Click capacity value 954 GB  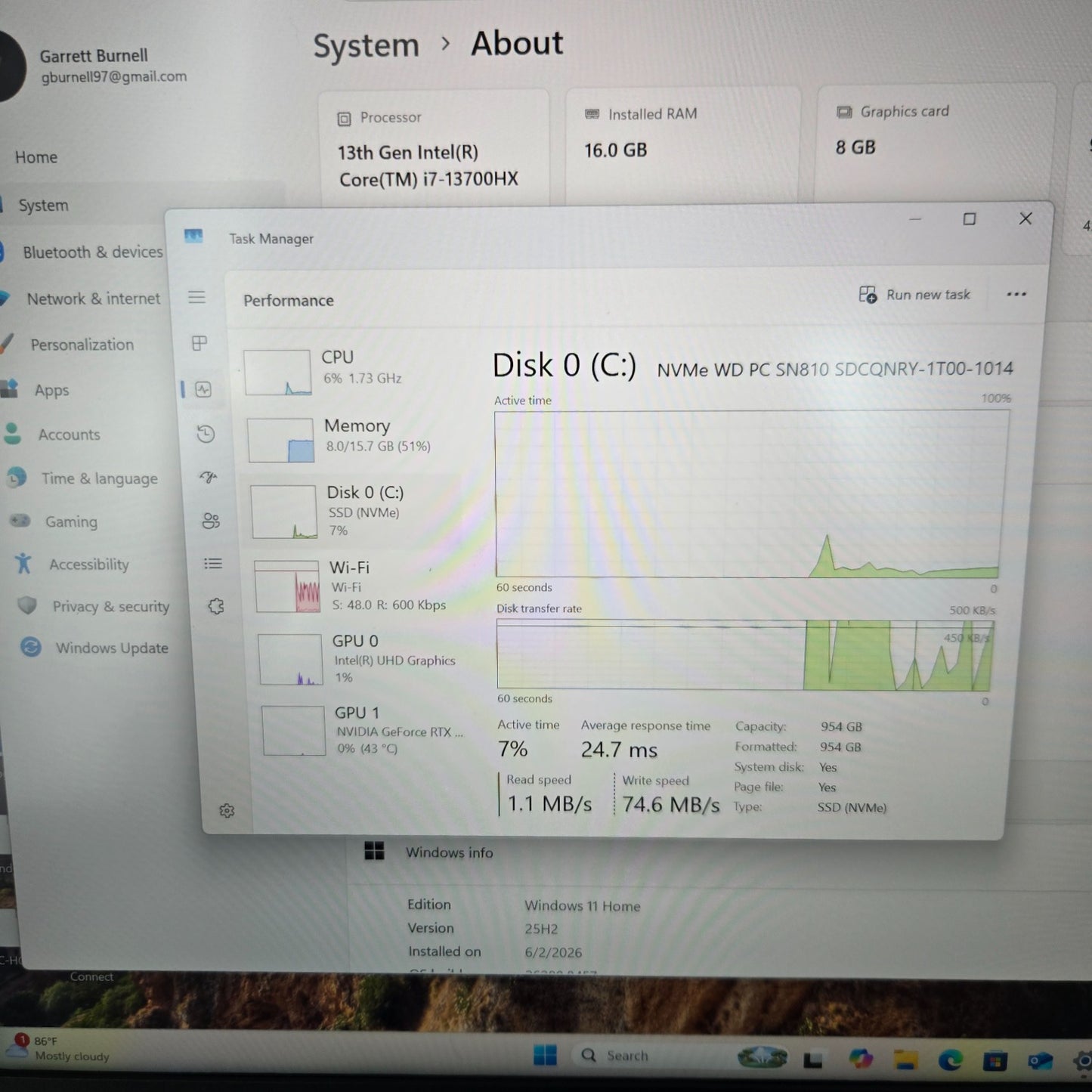(x=841, y=726)
